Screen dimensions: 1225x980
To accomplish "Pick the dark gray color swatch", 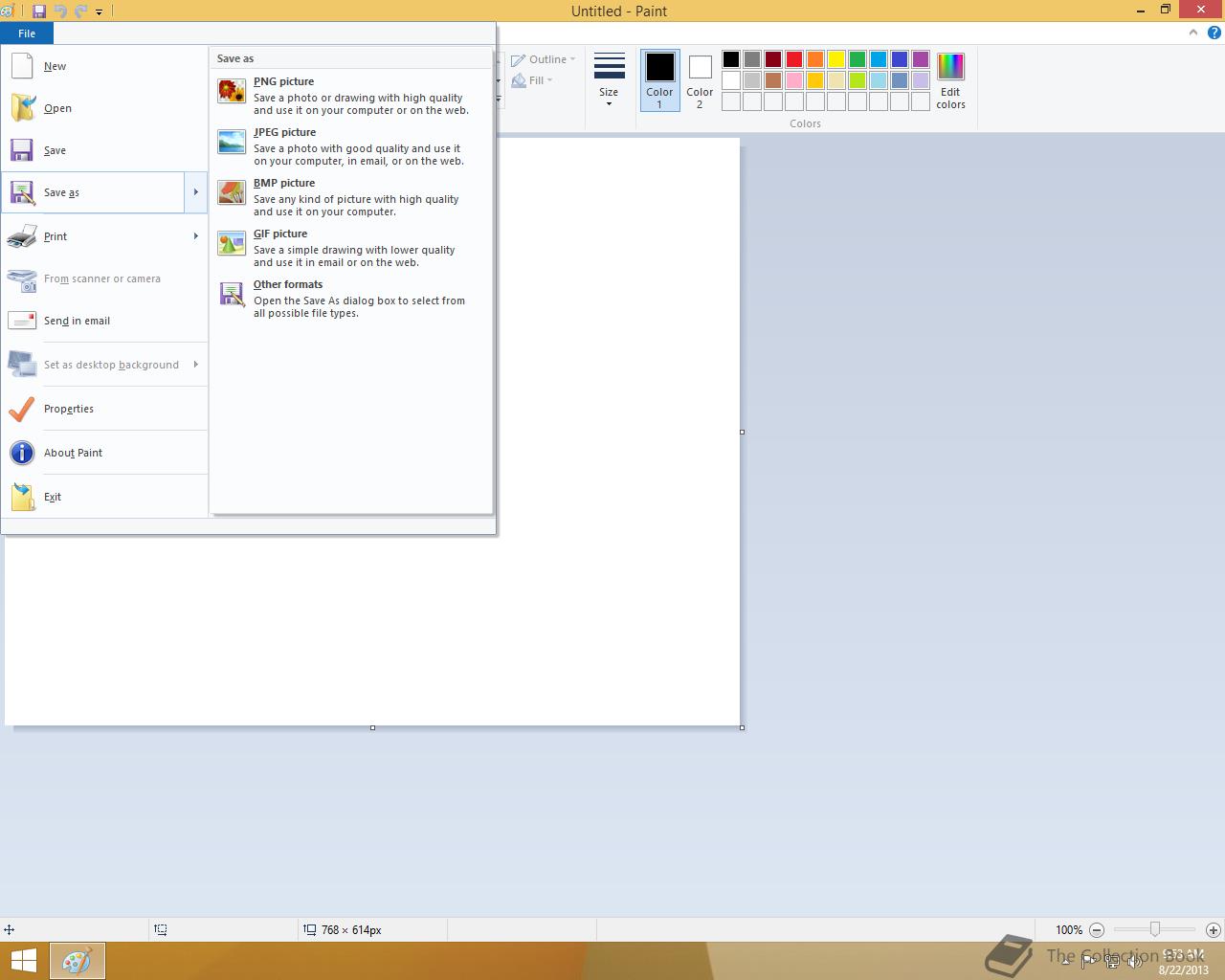I will 752,59.
